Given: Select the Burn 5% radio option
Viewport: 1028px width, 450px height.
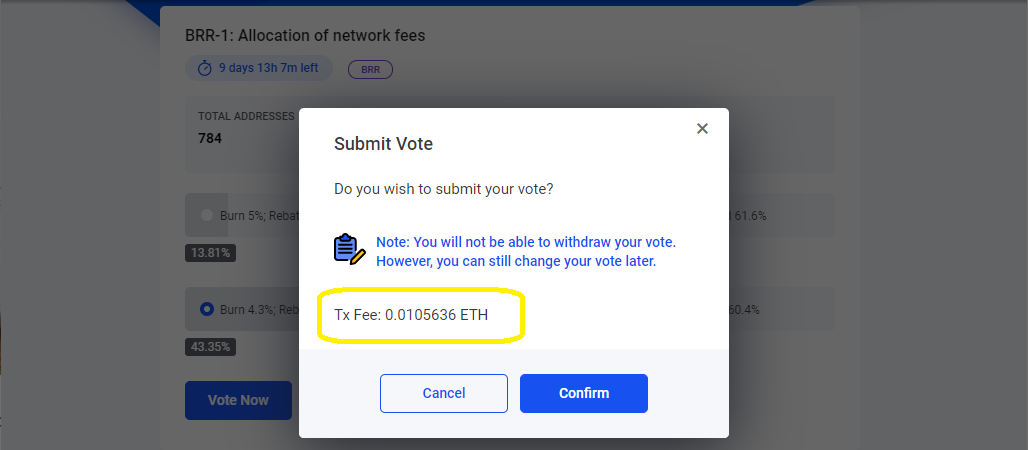Looking at the screenshot, I should (x=207, y=215).
